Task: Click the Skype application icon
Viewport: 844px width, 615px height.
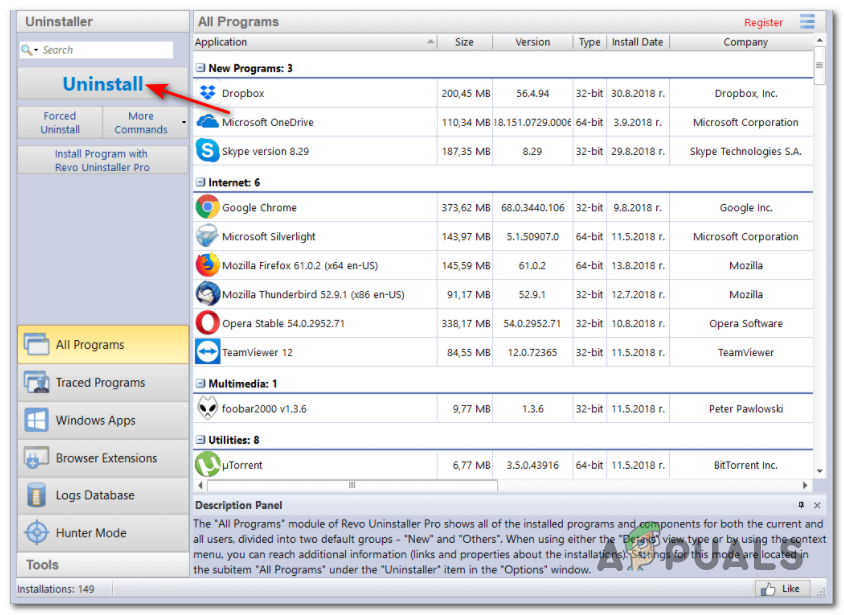Action: tap(207, 151)
